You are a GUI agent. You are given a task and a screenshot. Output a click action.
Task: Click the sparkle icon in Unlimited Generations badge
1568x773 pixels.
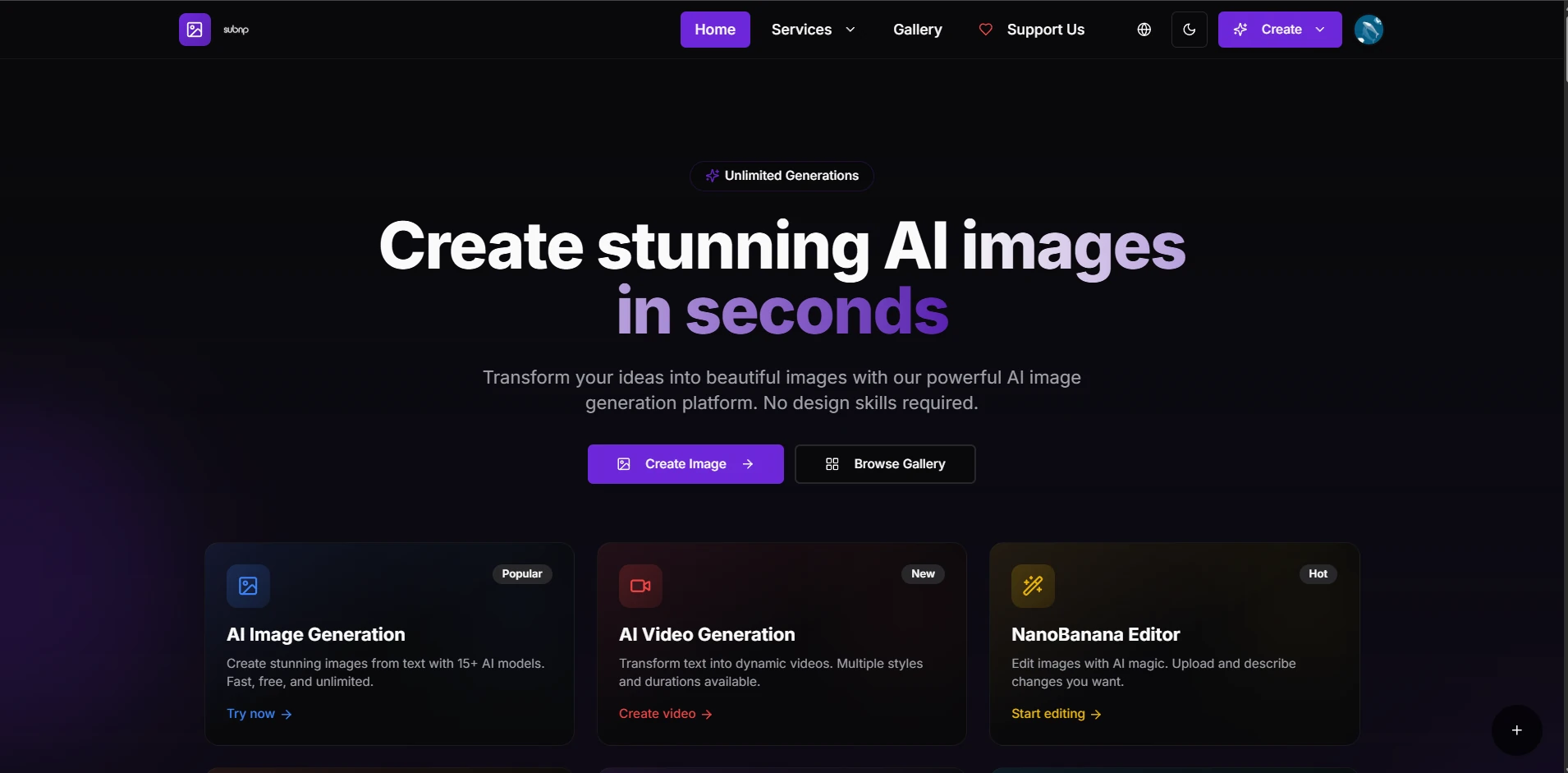coord(712,176)
